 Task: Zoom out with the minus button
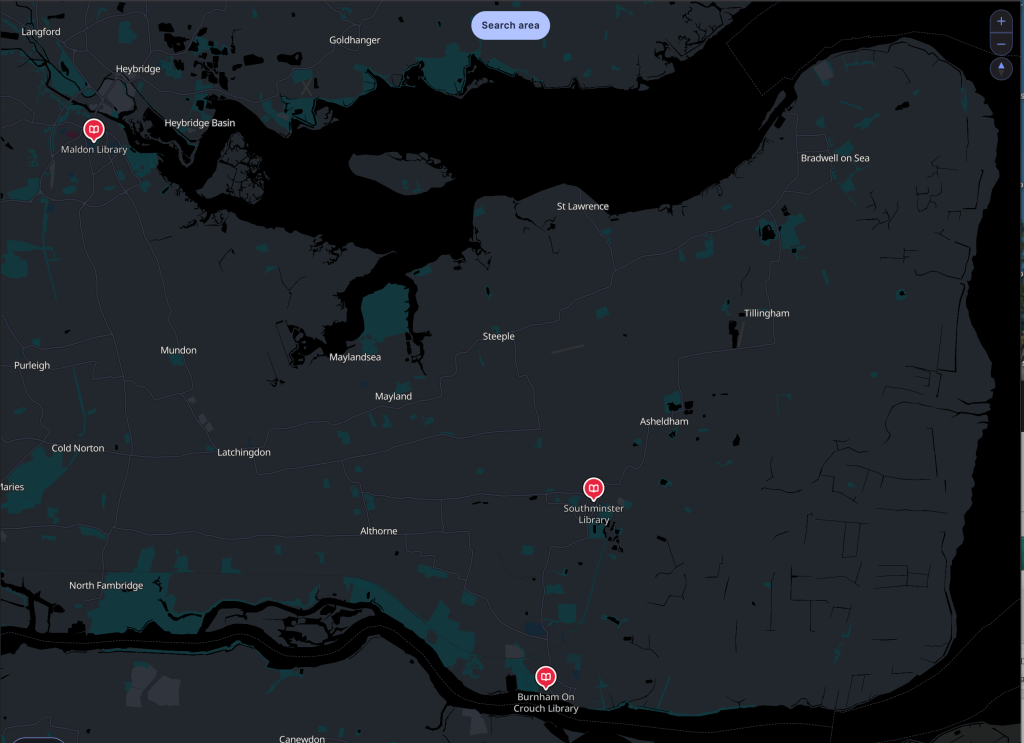pos(1001,44)
